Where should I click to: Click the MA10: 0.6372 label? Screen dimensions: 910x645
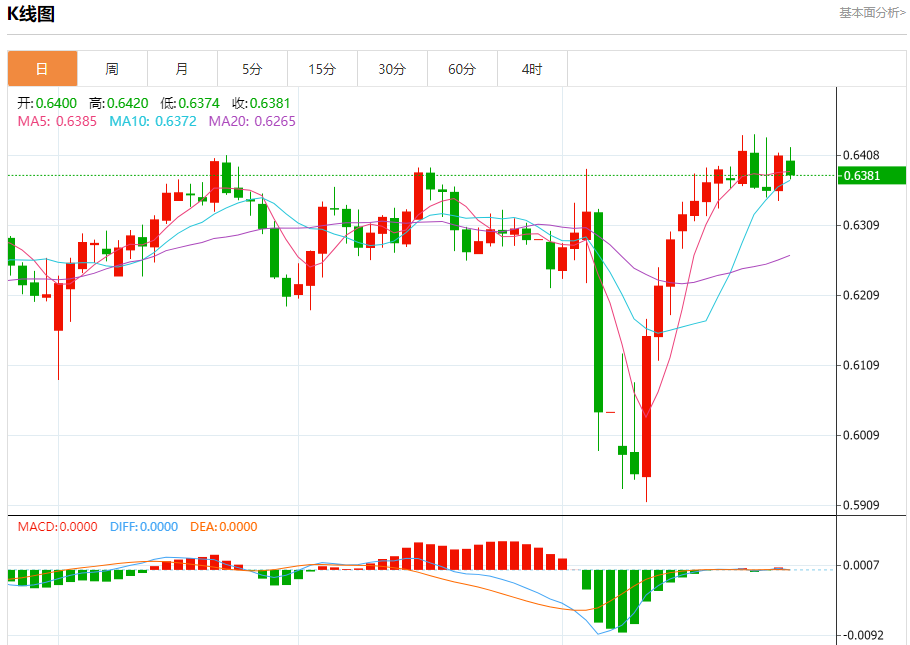[153, 121]
